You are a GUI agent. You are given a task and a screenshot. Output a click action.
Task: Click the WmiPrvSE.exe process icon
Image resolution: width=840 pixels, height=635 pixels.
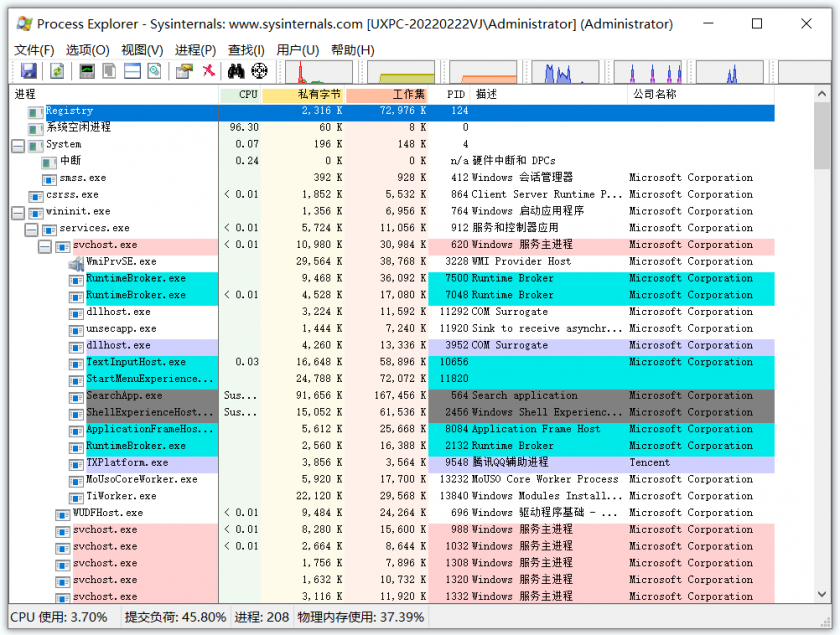pyautogui.click(x=76, y=262)
